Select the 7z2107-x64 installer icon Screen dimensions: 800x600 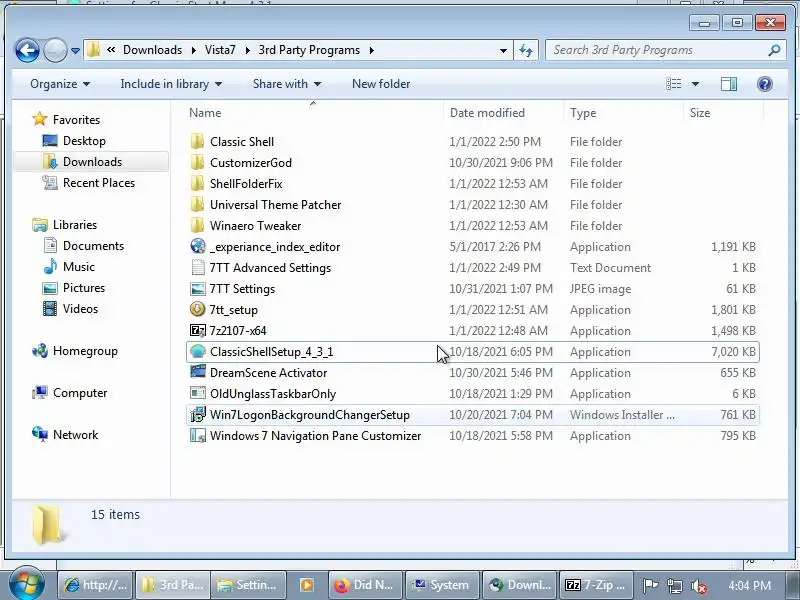pos(197,331)
